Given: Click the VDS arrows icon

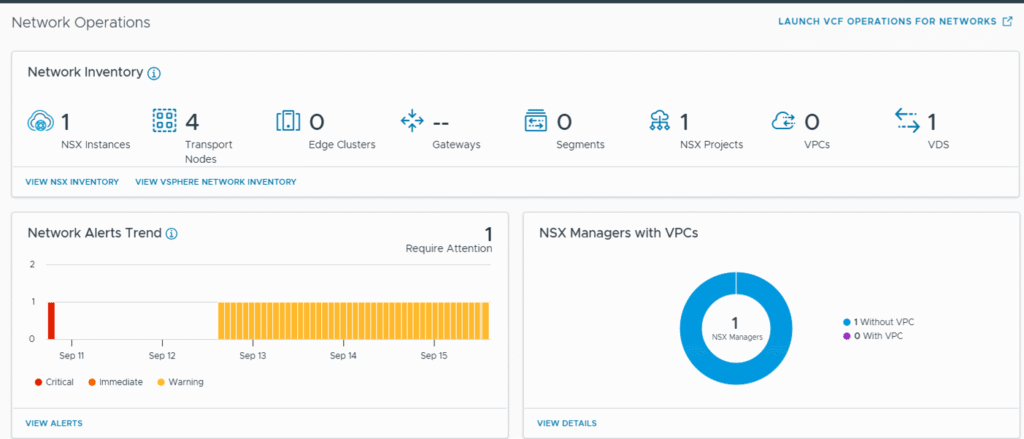Looking at the screenshot, I should [908, 122].
